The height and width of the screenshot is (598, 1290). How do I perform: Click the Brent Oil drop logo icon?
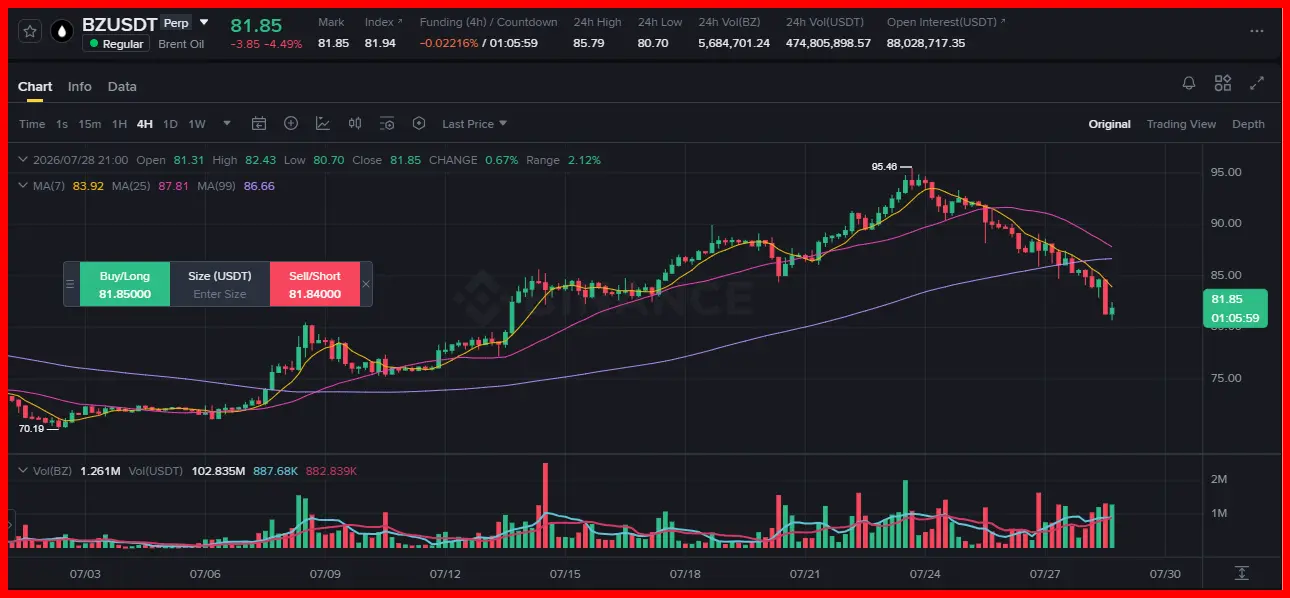[x=62, y=32]
